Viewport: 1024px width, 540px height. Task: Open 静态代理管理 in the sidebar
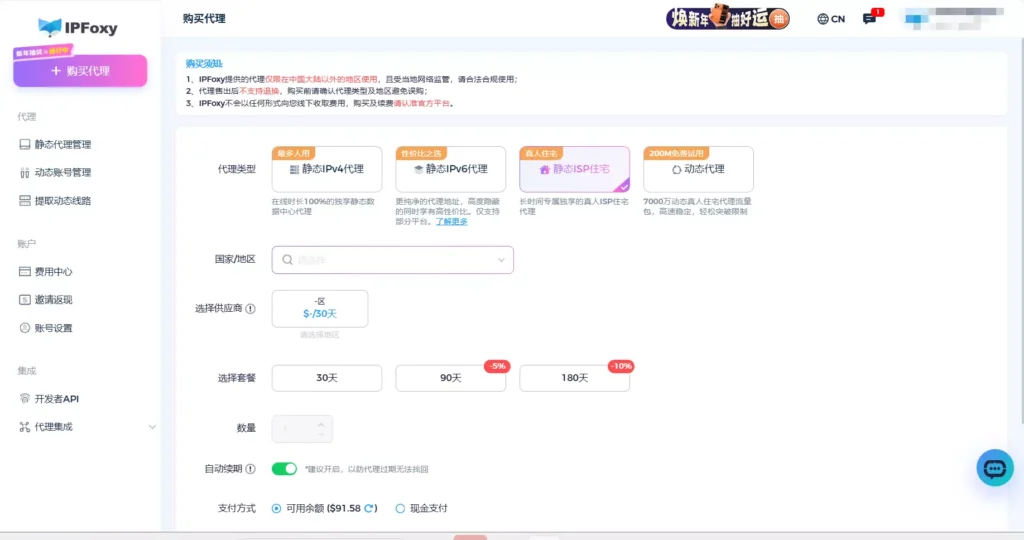[62, 144]
